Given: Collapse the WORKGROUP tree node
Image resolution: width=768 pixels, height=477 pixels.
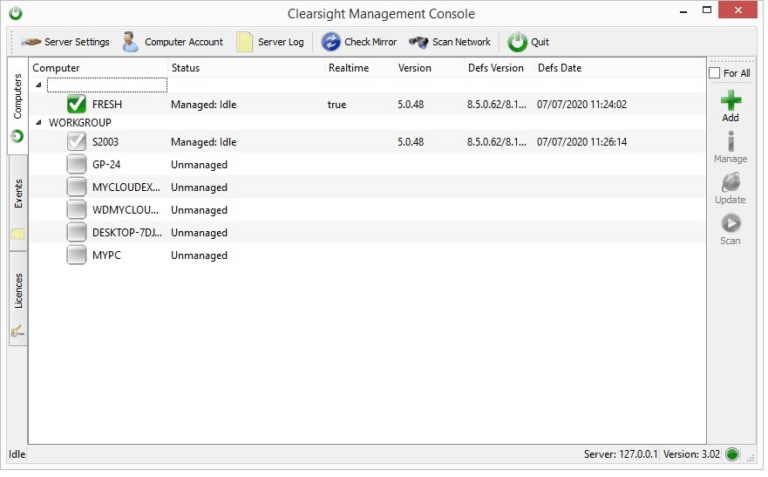Looking at the screenshot, I should [39, 122].
